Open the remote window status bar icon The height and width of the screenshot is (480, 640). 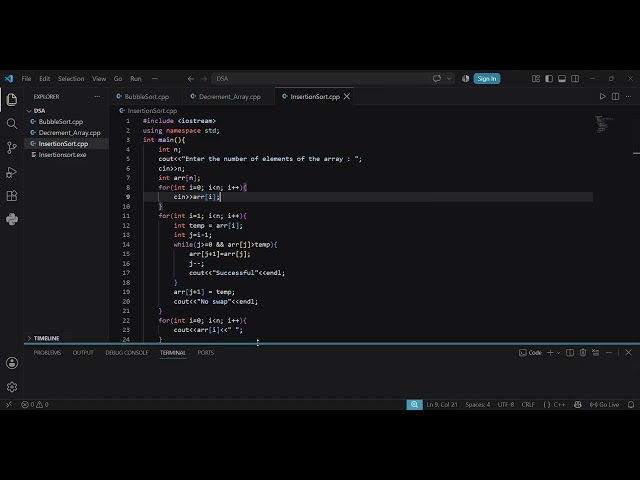(9, 404)
